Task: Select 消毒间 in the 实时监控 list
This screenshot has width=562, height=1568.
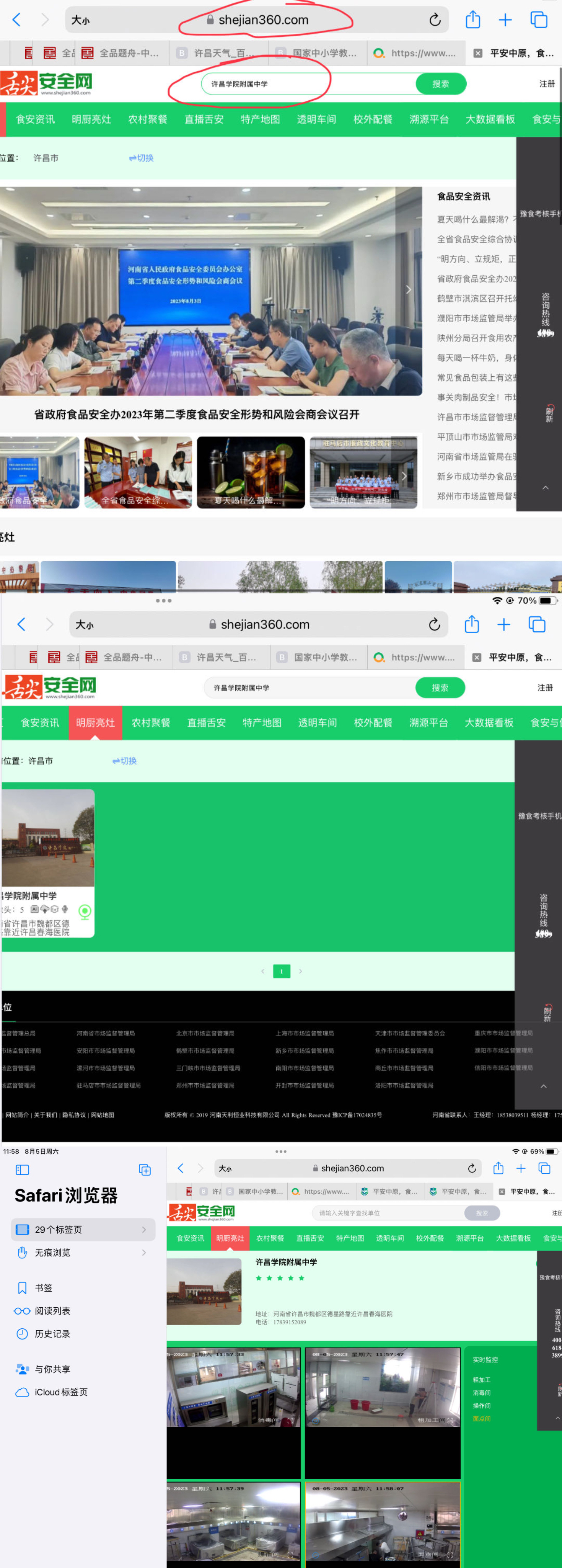Action: (482, 1393)
